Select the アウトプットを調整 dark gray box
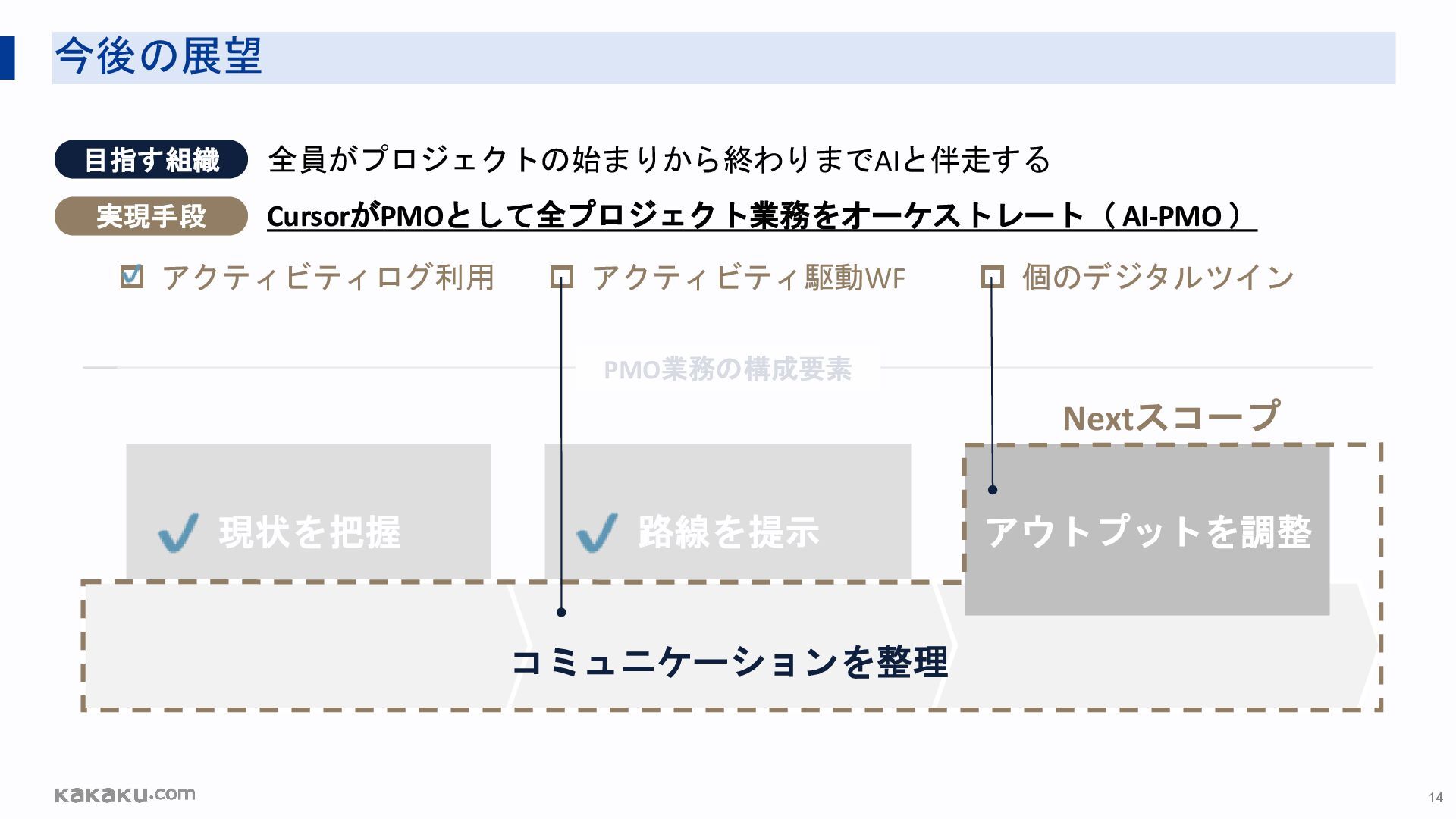The image size is (1456, 819). click(x=1147, y=530)
